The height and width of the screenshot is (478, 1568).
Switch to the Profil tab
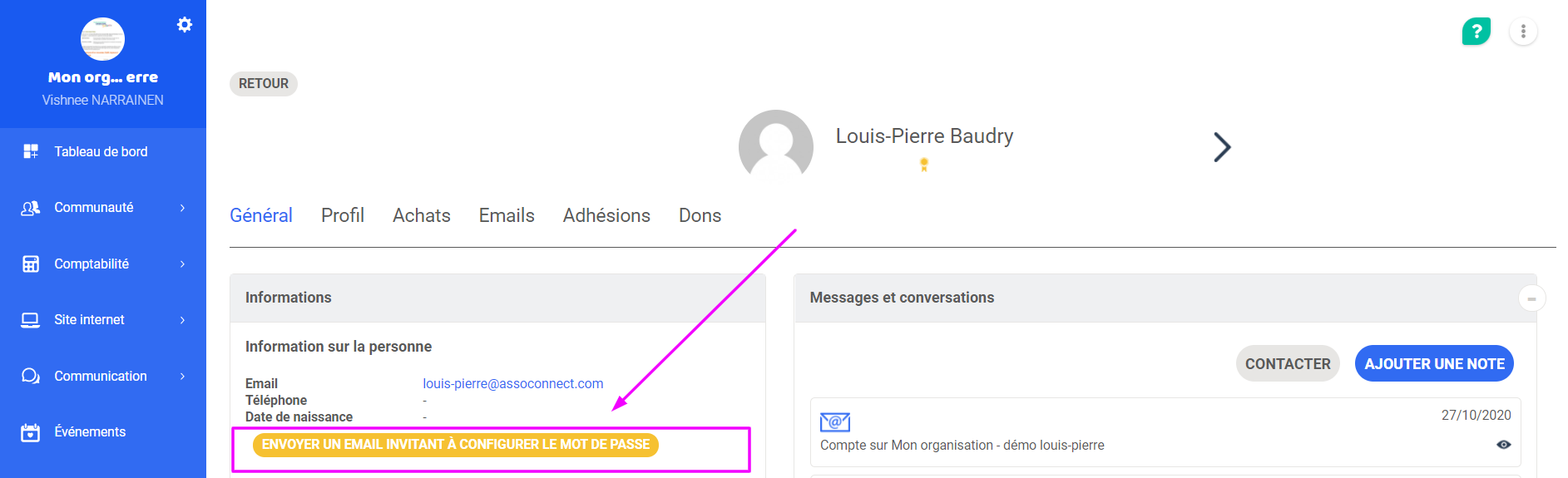pyautogui.click(x=343, y=215)
